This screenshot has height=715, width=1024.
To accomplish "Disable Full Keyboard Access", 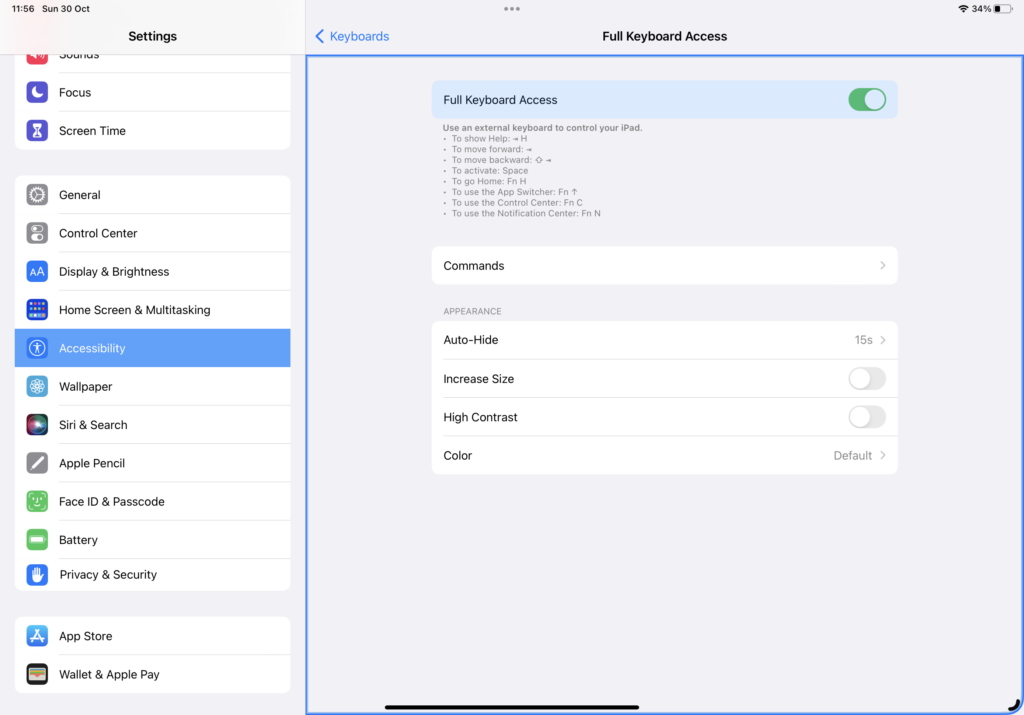I will pyautogui.click(x=866, y=99).
